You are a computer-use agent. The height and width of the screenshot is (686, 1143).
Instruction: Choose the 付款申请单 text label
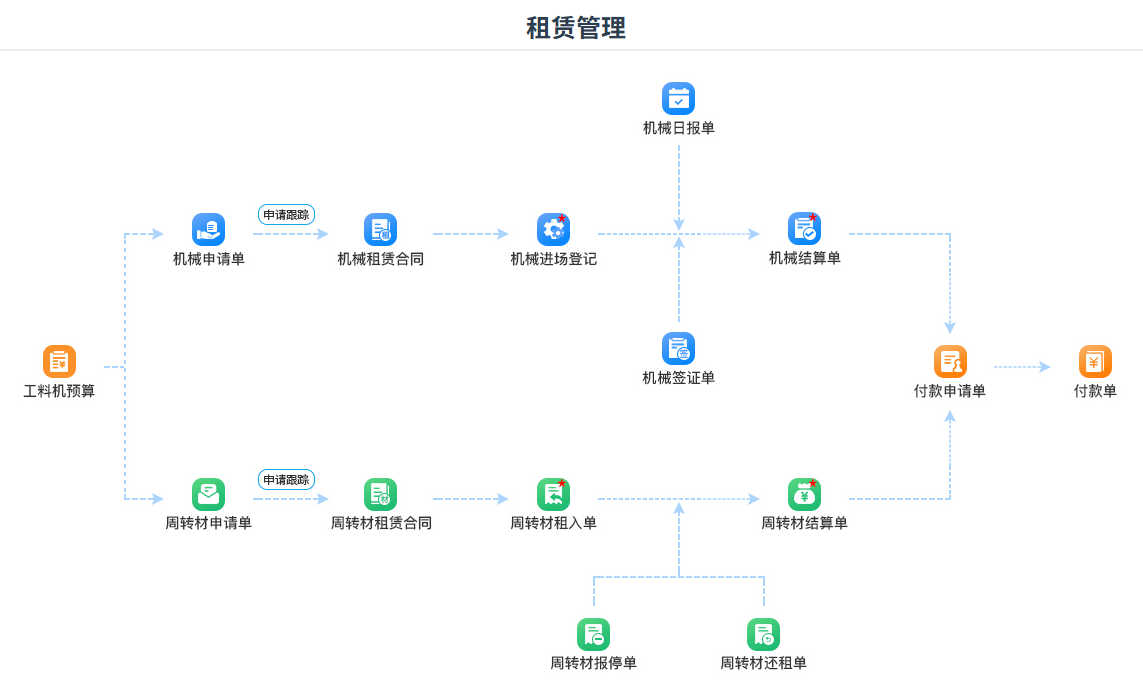click(950, 391)
